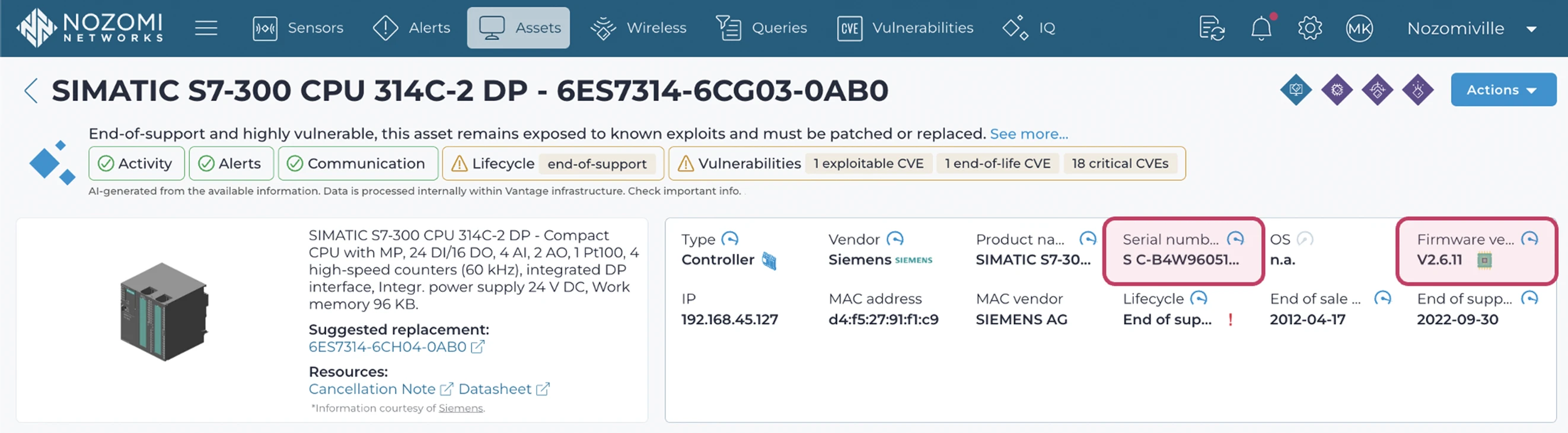1568x433 pixels.
Task: Go to the Alerts page
Action: coord(412,28)
